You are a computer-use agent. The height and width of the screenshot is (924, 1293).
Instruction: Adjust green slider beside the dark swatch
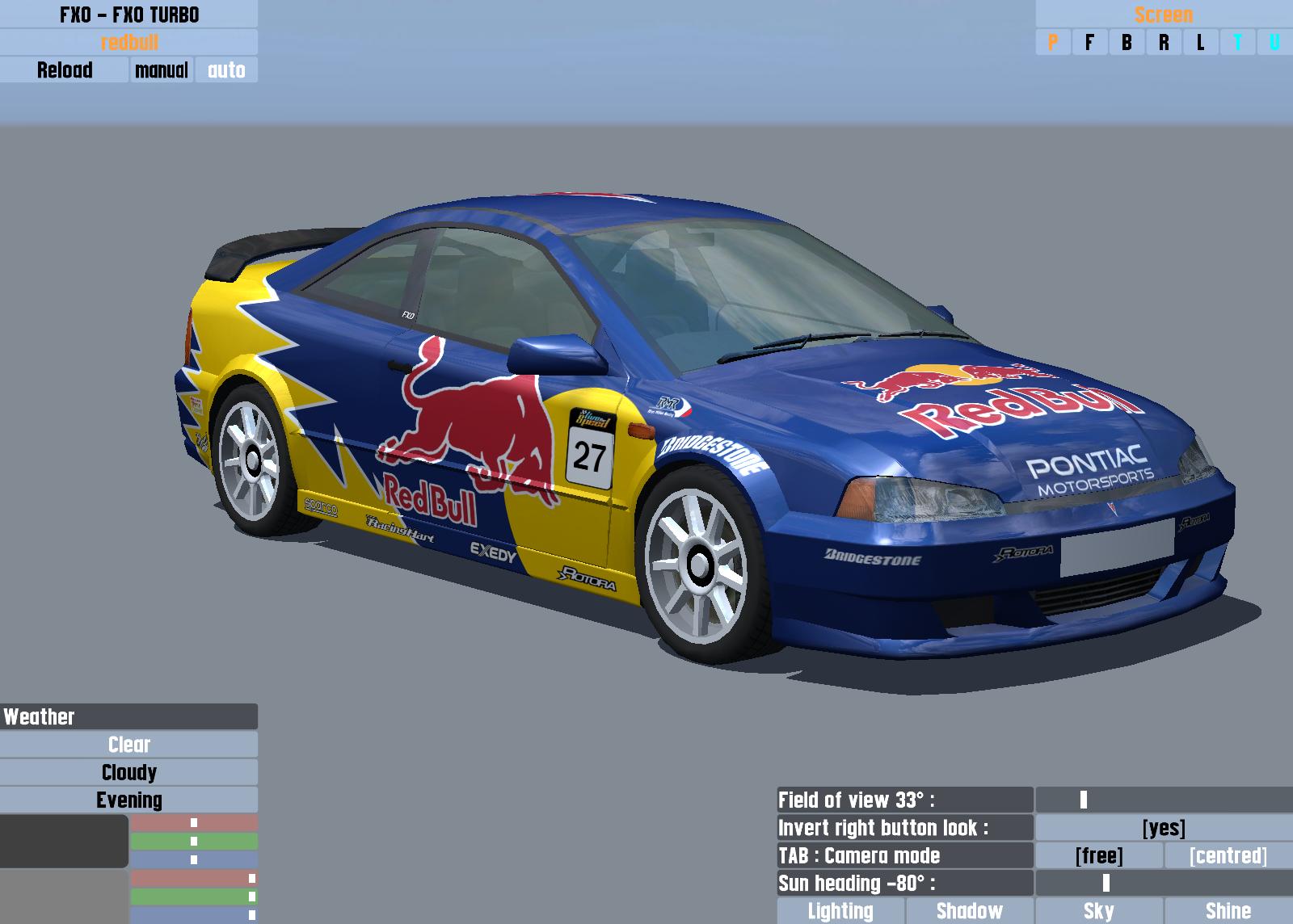pyautogui.click(x=194, y=841)
